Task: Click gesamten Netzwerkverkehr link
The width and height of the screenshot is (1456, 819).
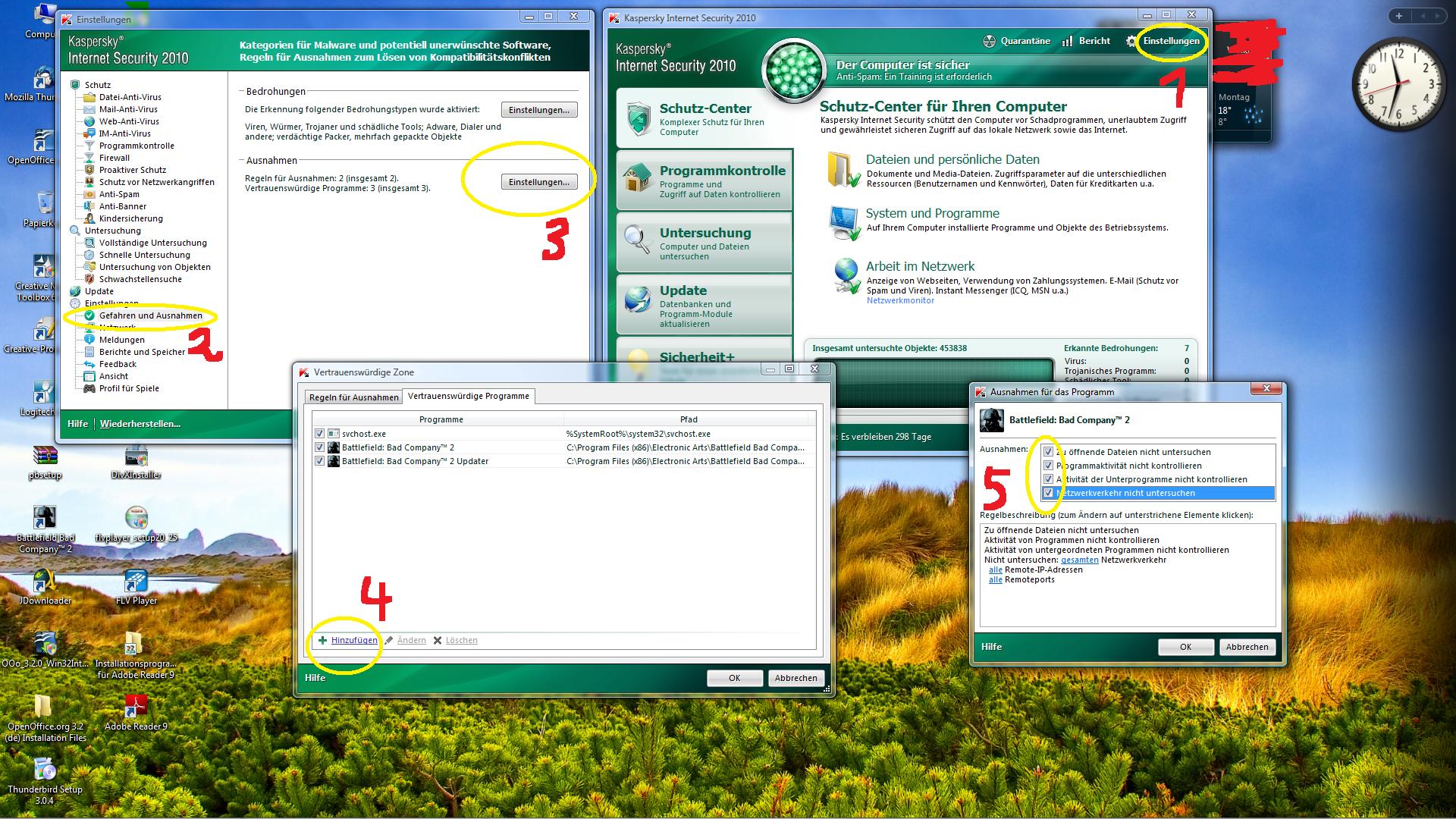Action: 1079,560
